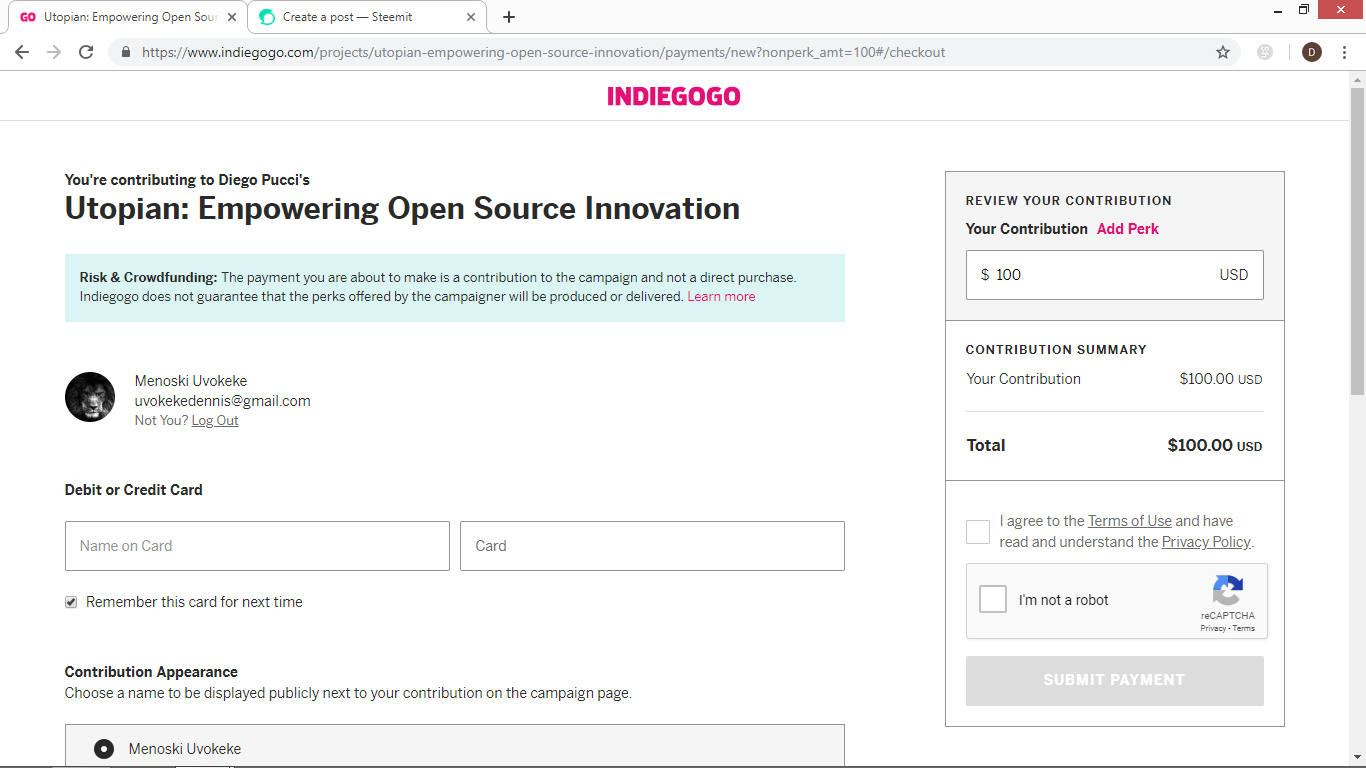Click the Contribution Appearance heading
The image size is (1366, 768).
coord(151,672)
